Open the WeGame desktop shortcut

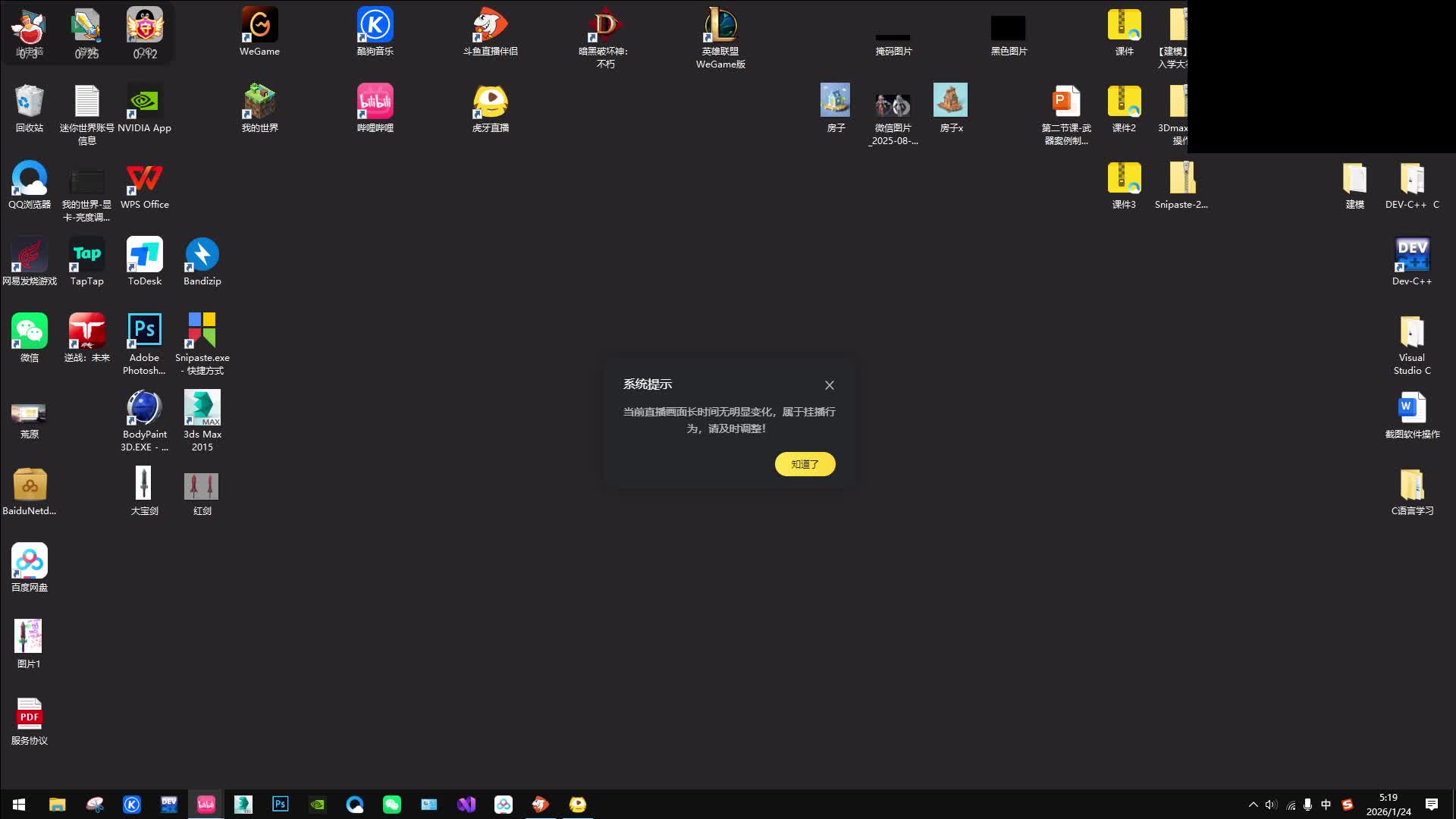point(259,27)
